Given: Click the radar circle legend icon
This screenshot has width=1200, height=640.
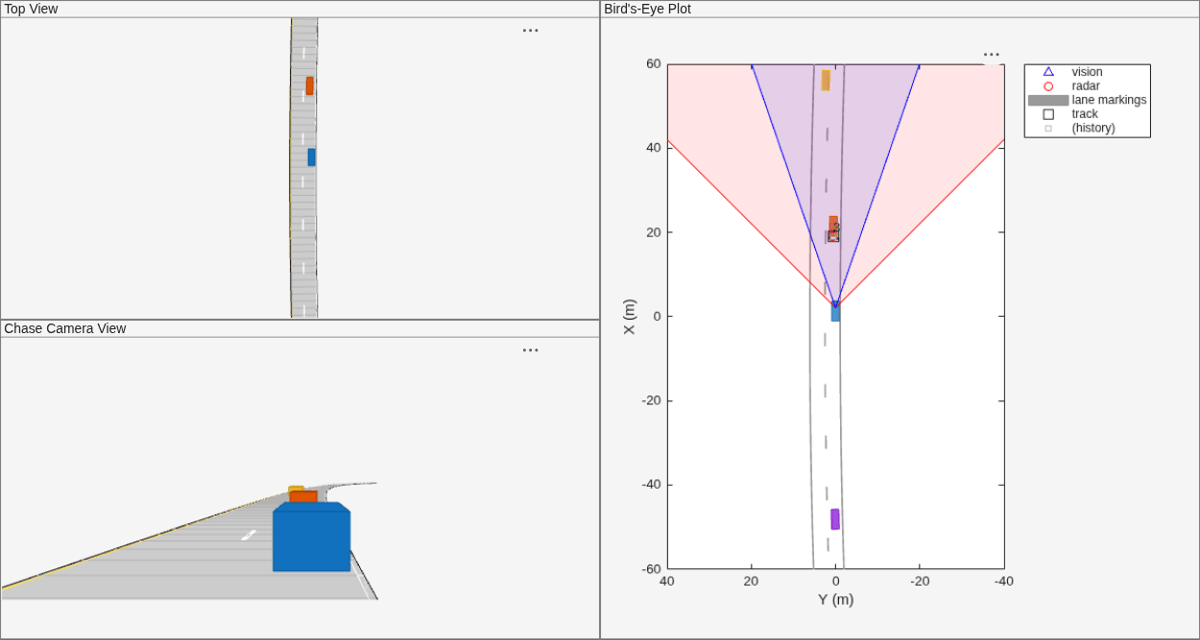Looking at the screenshot, I should tap(1048, 86).
